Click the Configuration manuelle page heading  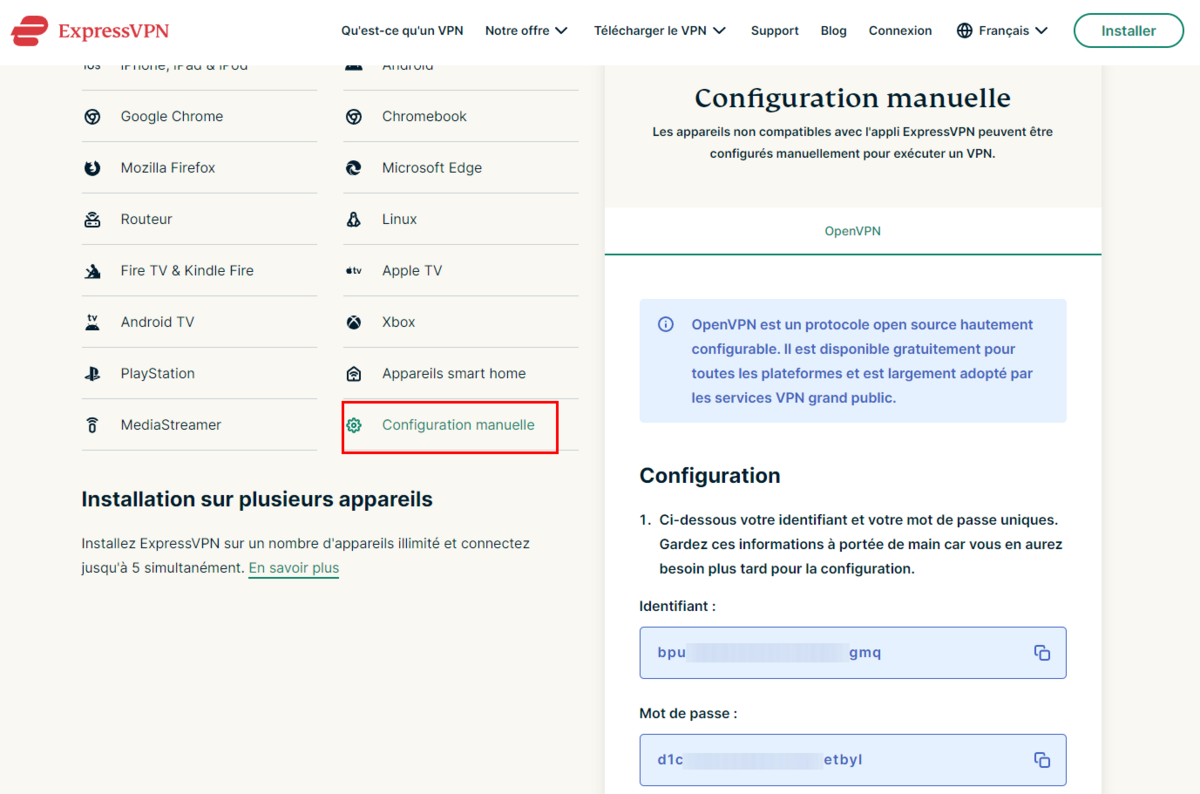tap(853, 98)
